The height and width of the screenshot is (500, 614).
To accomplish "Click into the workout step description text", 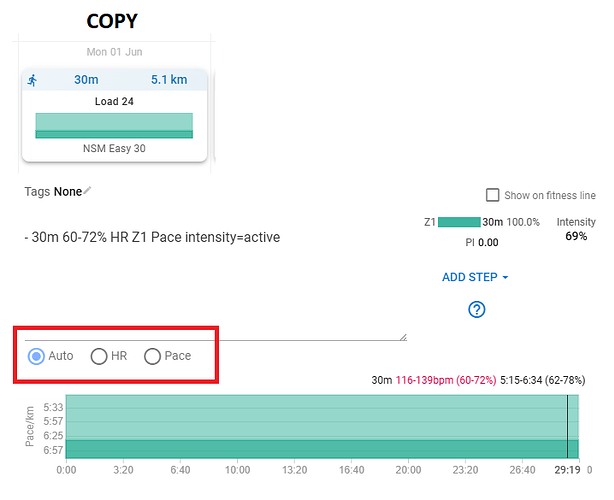I will point(152,237).
